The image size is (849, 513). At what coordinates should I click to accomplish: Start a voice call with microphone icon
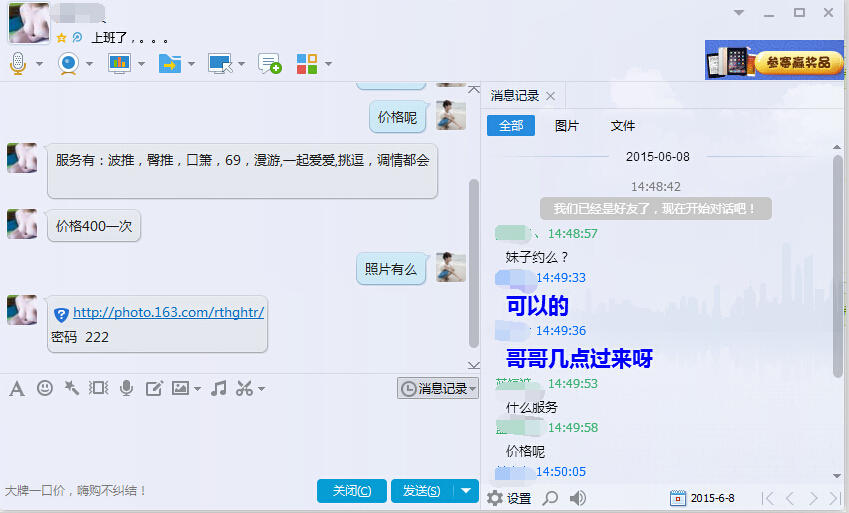pos(18,63)
